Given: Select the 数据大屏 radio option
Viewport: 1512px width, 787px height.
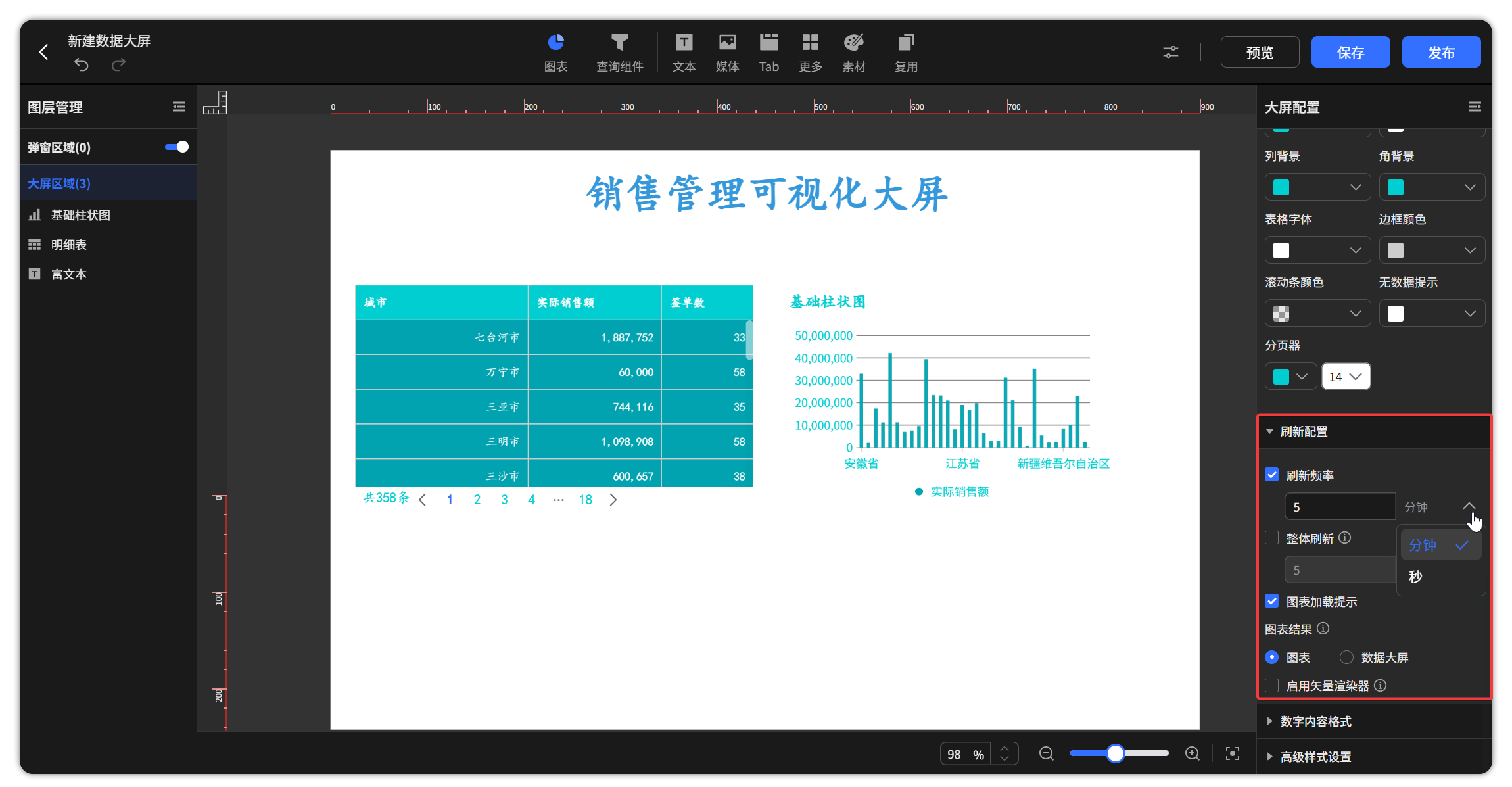Looking at the screenshot, I should pyautogui.click(x=1346, y=657).
